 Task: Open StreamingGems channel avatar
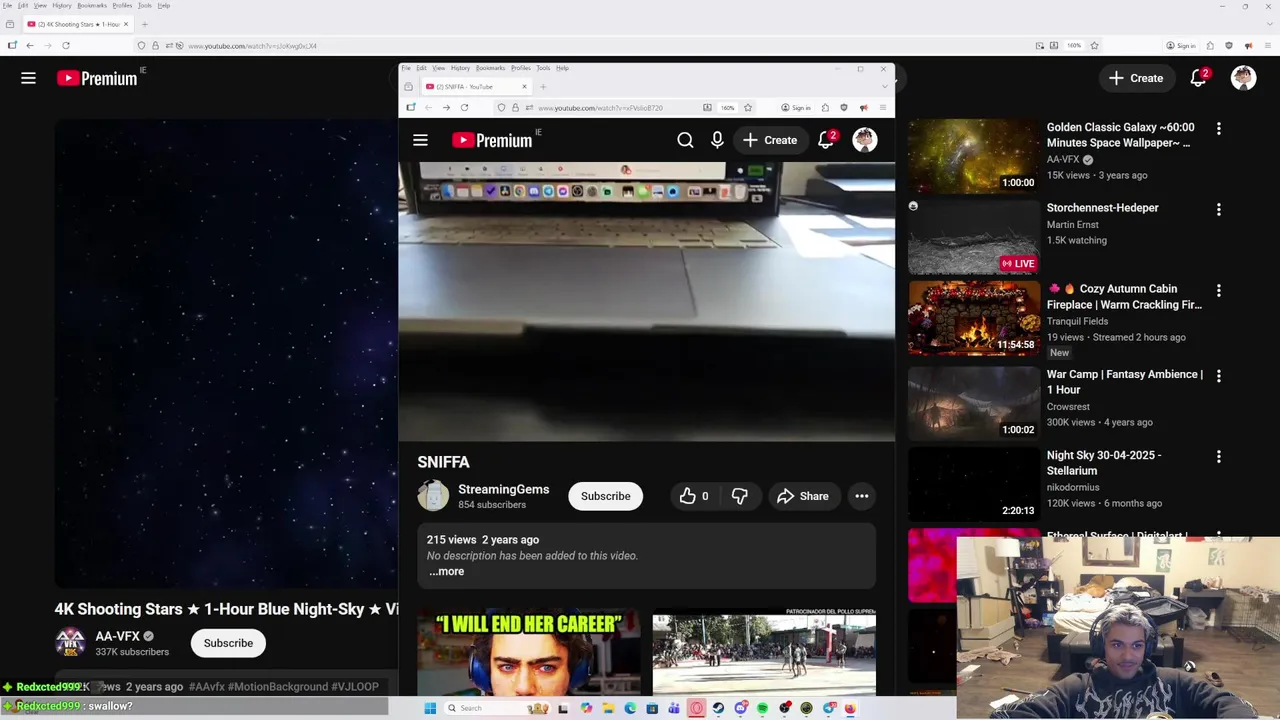(x=433, y=495)
